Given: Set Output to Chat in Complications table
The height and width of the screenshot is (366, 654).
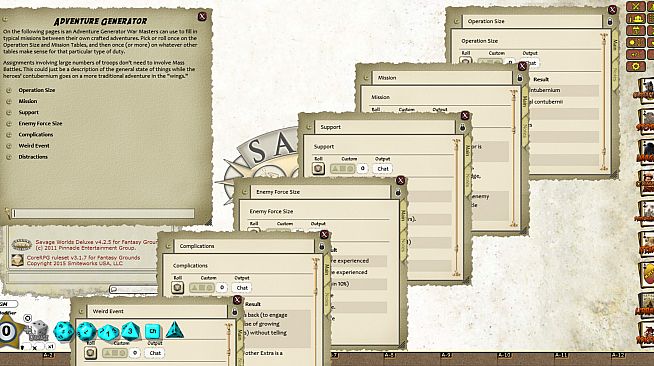Looking at the screenshot, I should coord(242,288).
